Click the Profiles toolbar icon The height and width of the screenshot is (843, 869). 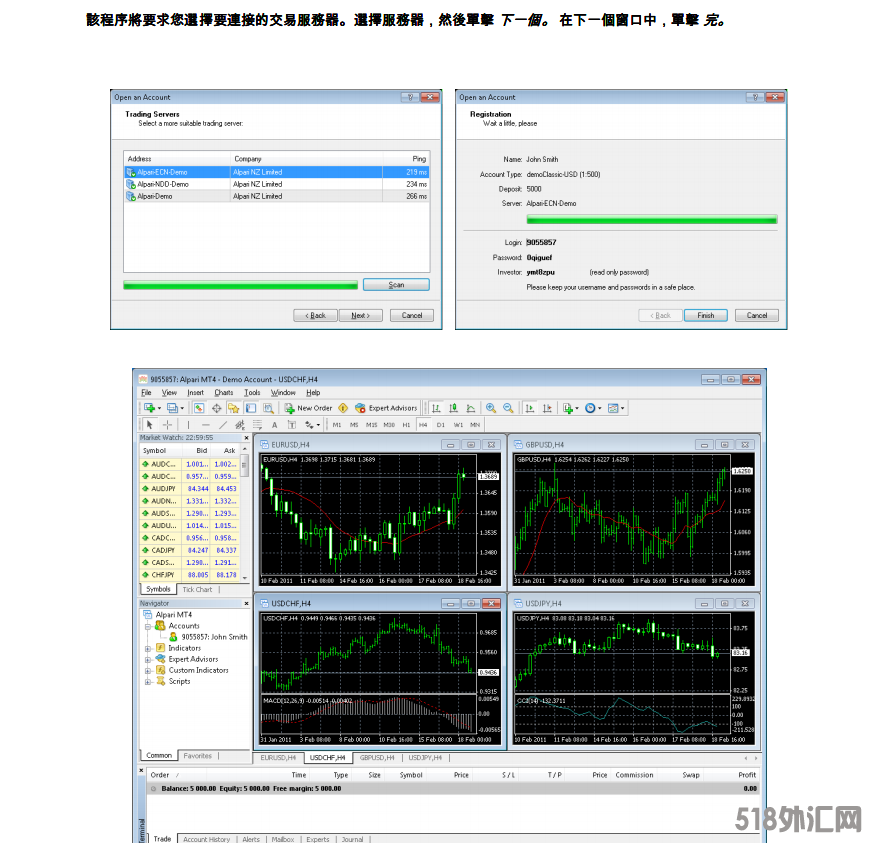coord(172,408)
